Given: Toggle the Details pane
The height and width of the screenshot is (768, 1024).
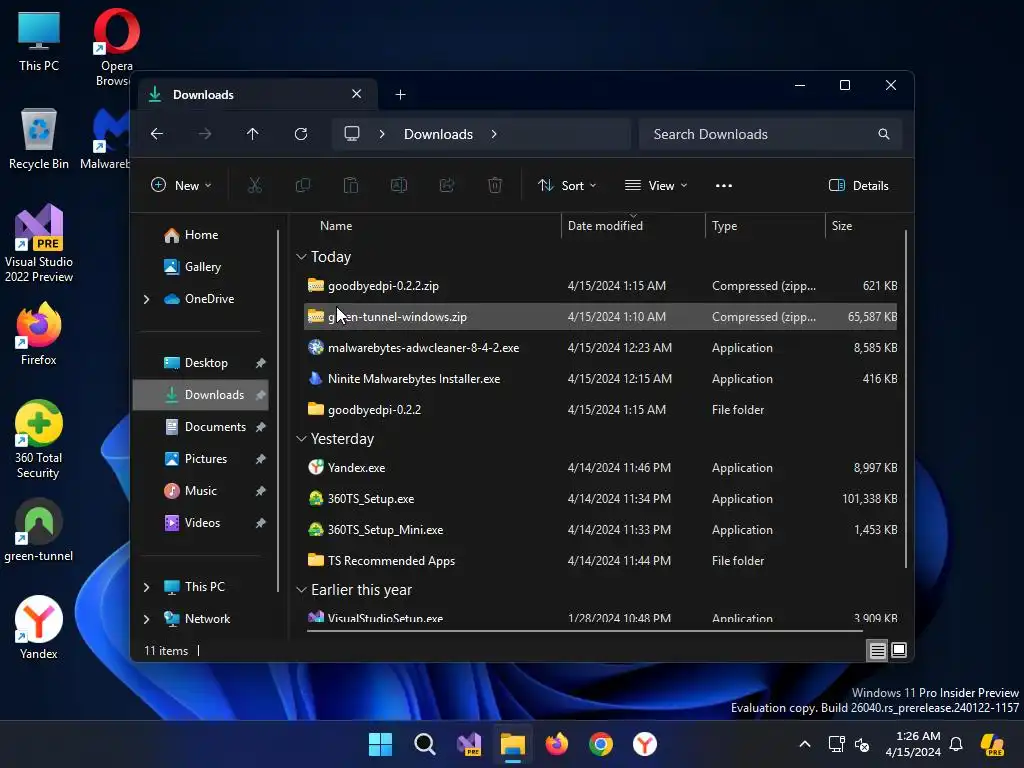Looking at the screenshot, I should 859,185.
